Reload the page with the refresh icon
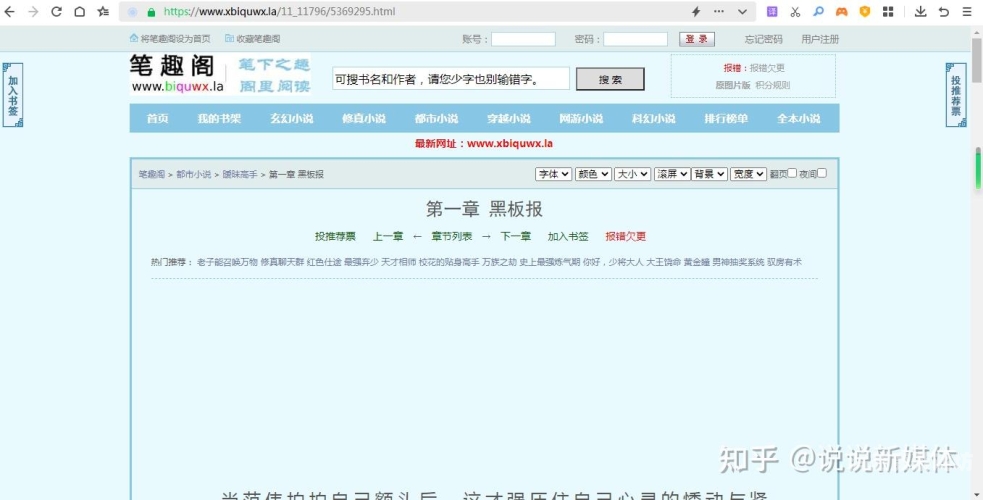The height and width of the screenshot is (500, 983). (x=56, y=11)
